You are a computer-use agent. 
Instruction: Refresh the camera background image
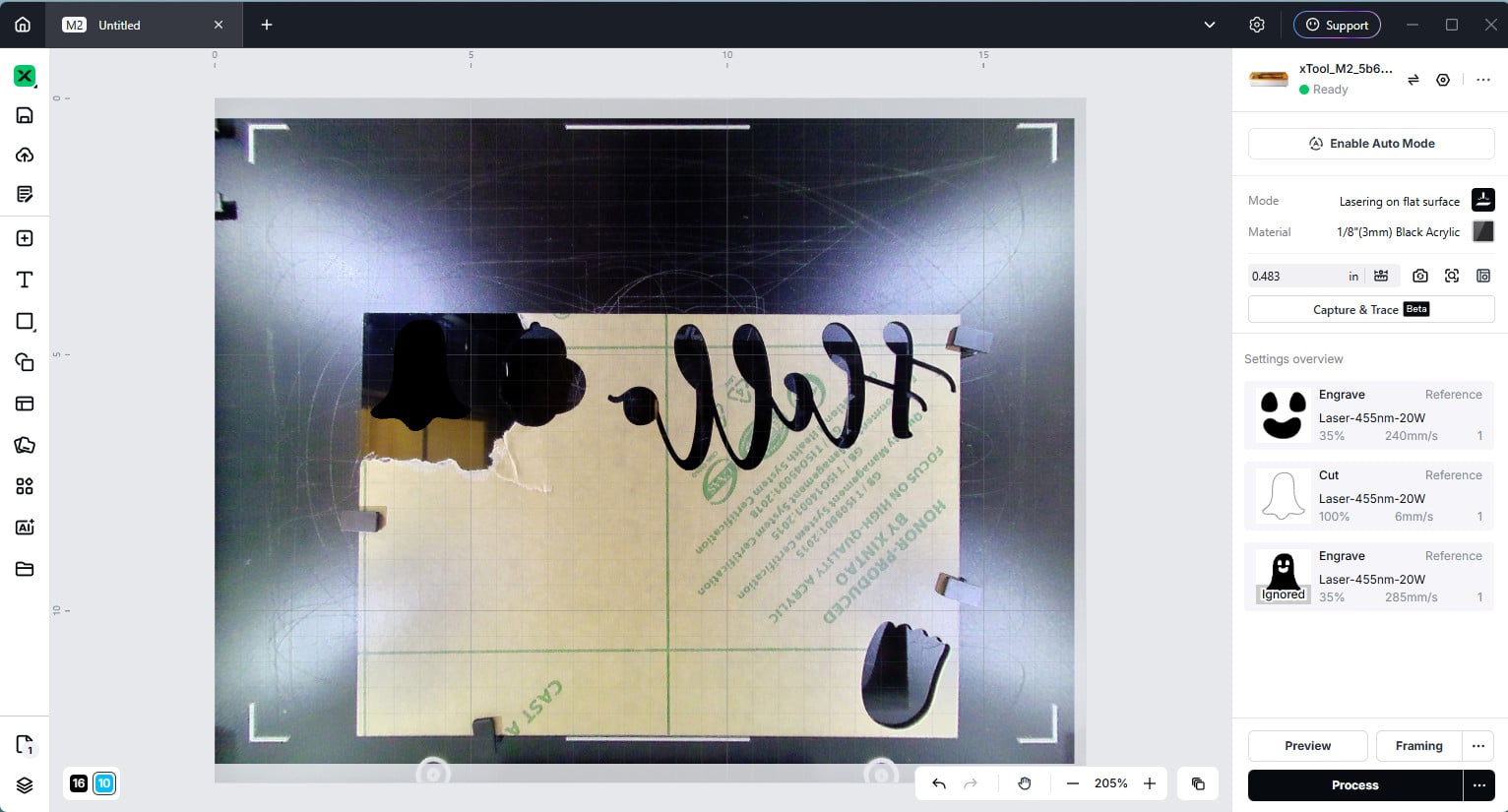tap(1419, 276)
